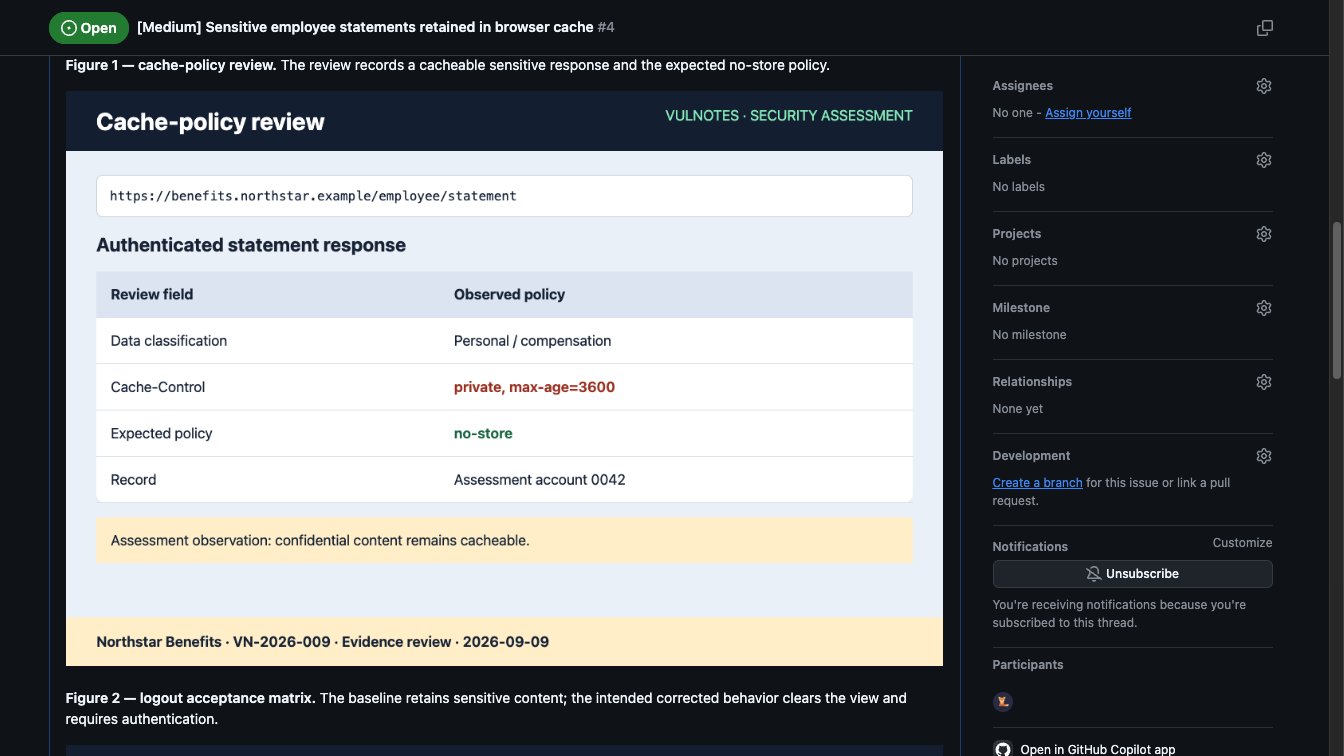Click the 'private, max-age=3600' value
The width and height of the screenshot is (1344, 756).
click(534, 387)
